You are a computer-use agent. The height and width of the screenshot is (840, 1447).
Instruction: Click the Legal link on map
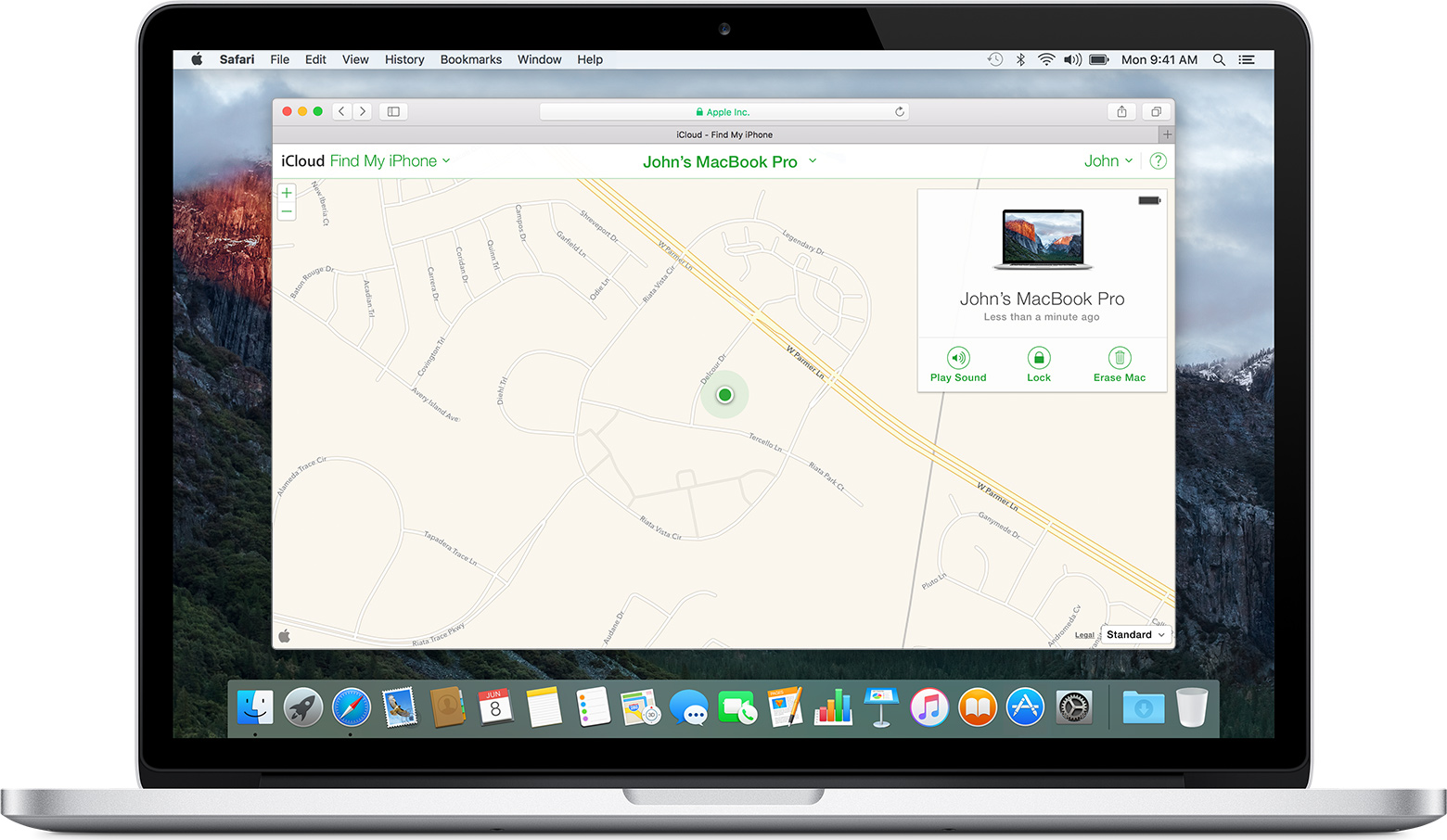tap(1084, 635)
